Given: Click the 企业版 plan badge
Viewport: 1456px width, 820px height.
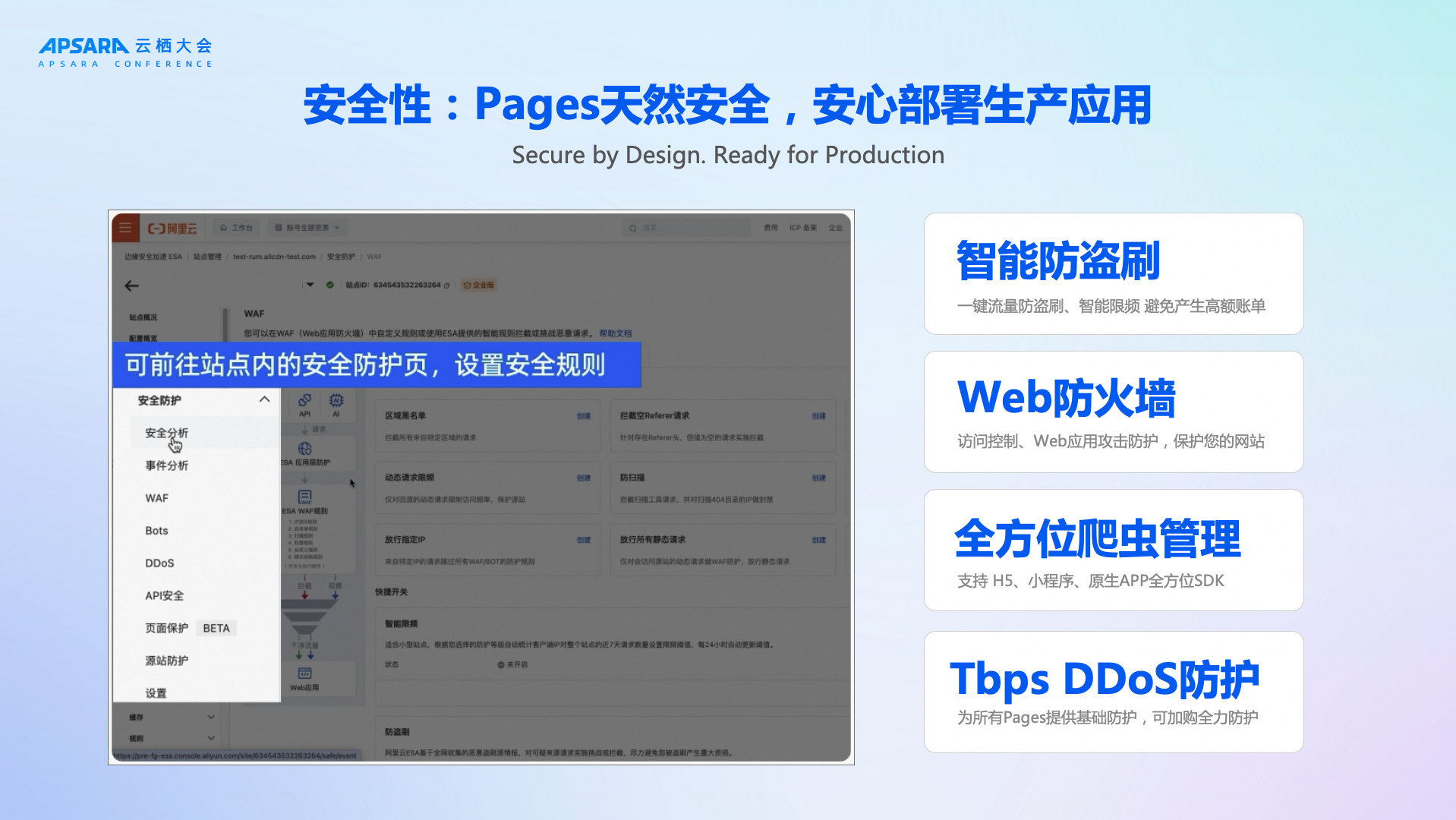Looking at the screenshot, I should [479, 285].
